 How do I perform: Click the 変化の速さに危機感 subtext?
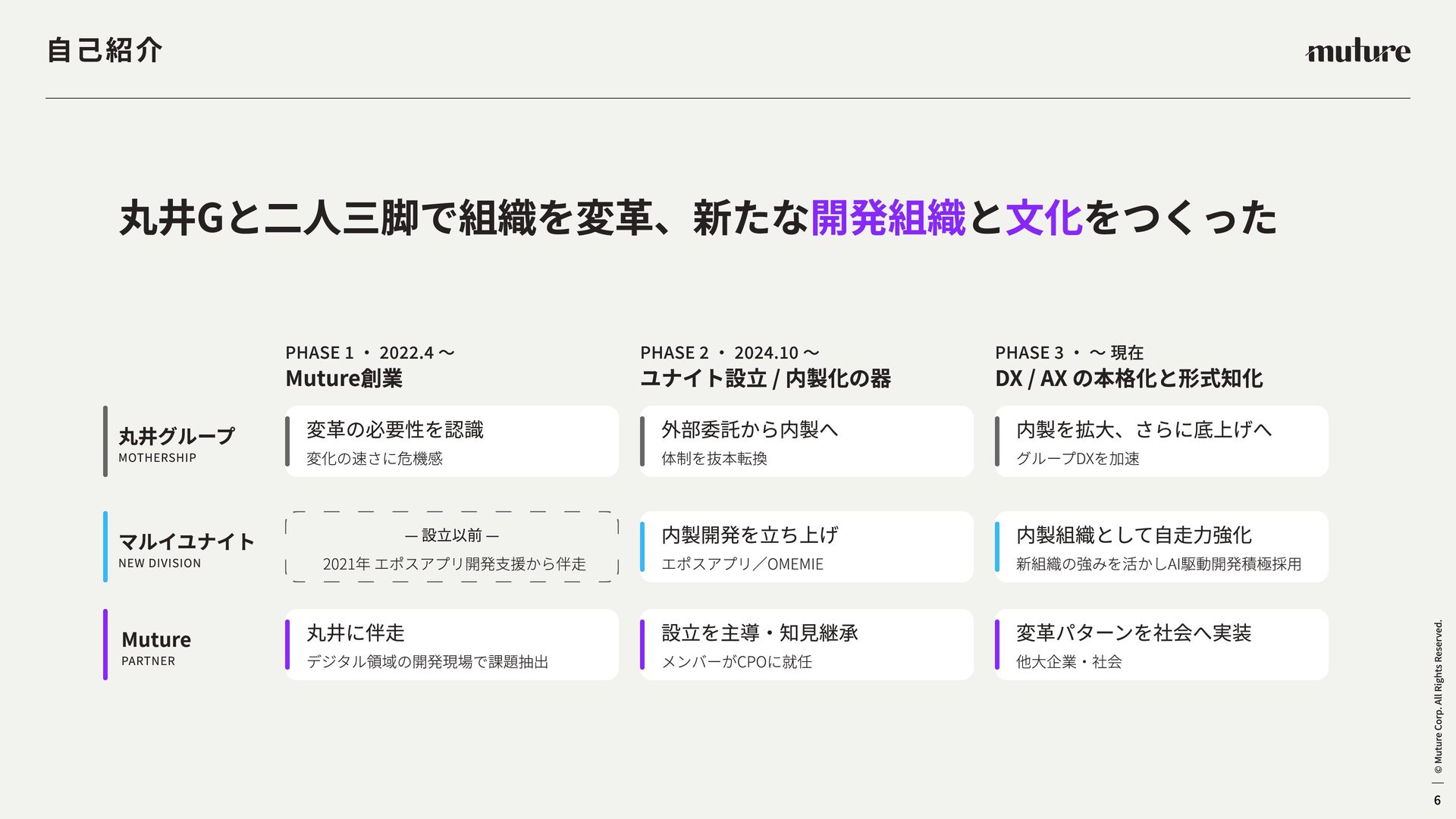[375, 459]
